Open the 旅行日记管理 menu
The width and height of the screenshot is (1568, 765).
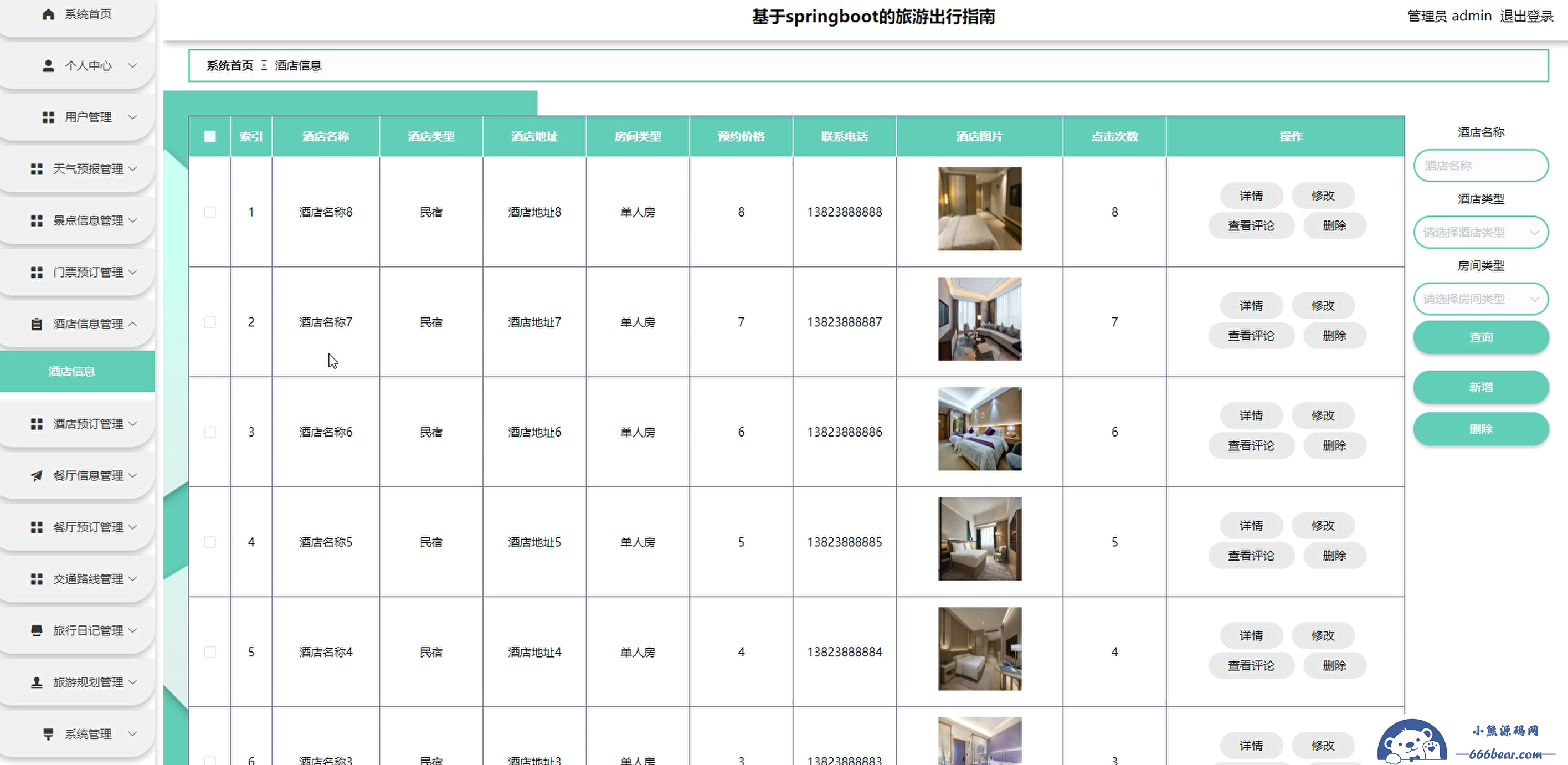coord(78,631)
